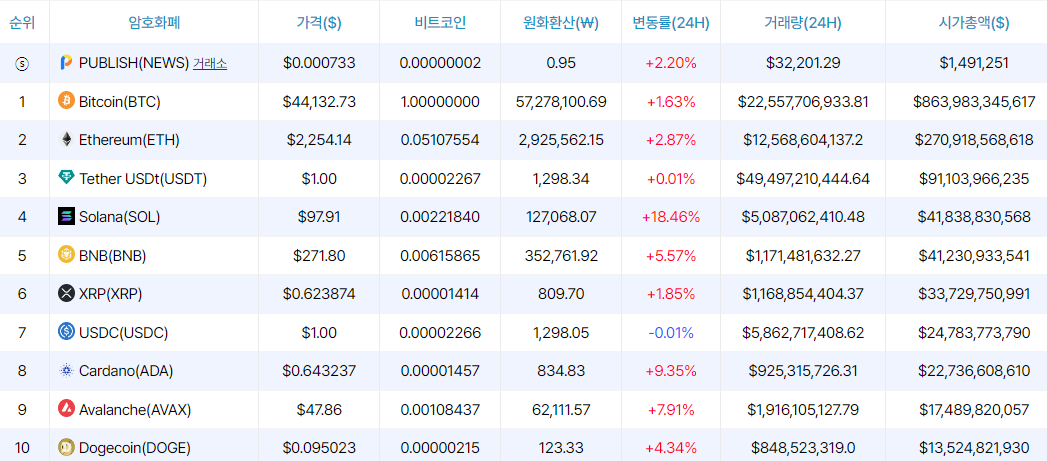Click the Dogecoin logo icon
This screenshot has height=461, width=1047.
66,447
